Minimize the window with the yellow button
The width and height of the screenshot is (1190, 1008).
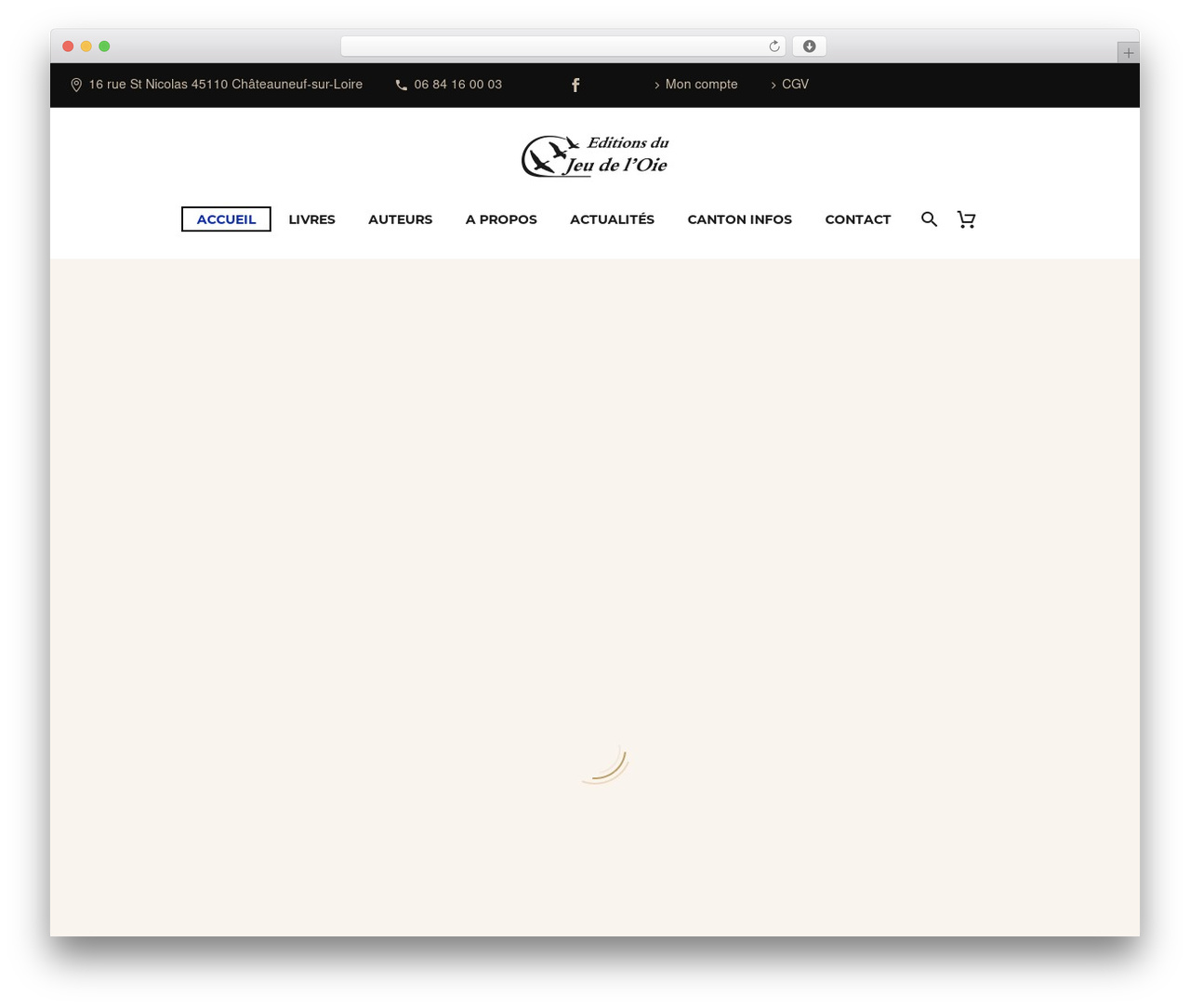(86, 46)
